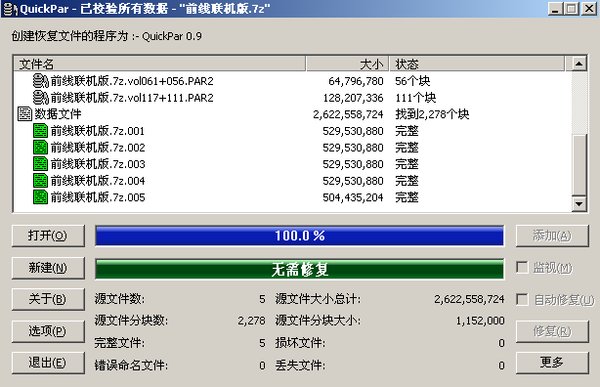
Task: Click the 打开(O) button
Action: tap(48, 236)
